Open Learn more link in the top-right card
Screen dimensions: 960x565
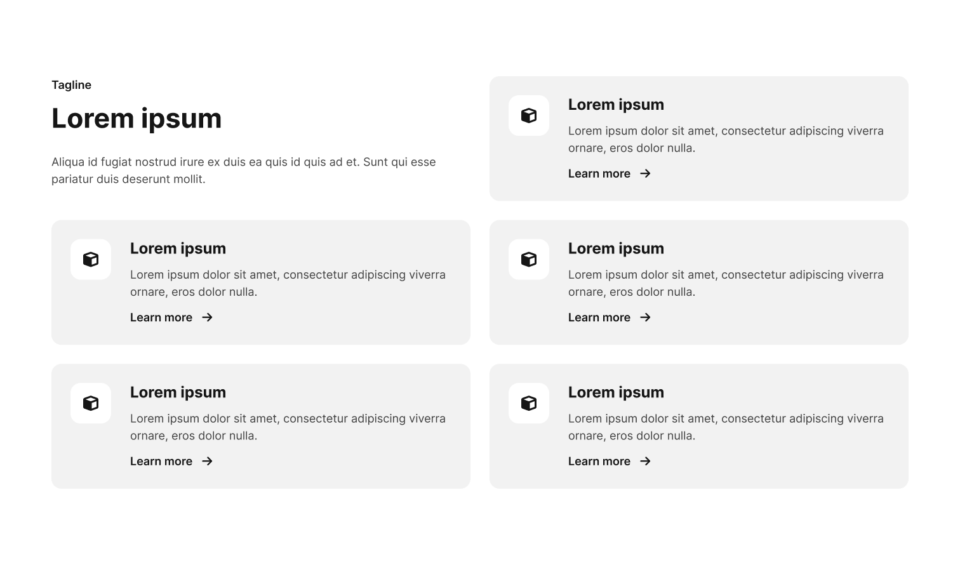point(609,174)
